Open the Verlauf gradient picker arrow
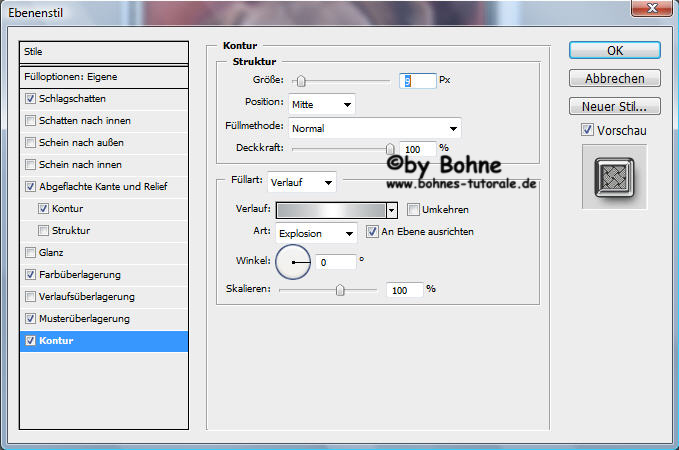The height and width of the screenshot is (450, 679). (392, 210)
